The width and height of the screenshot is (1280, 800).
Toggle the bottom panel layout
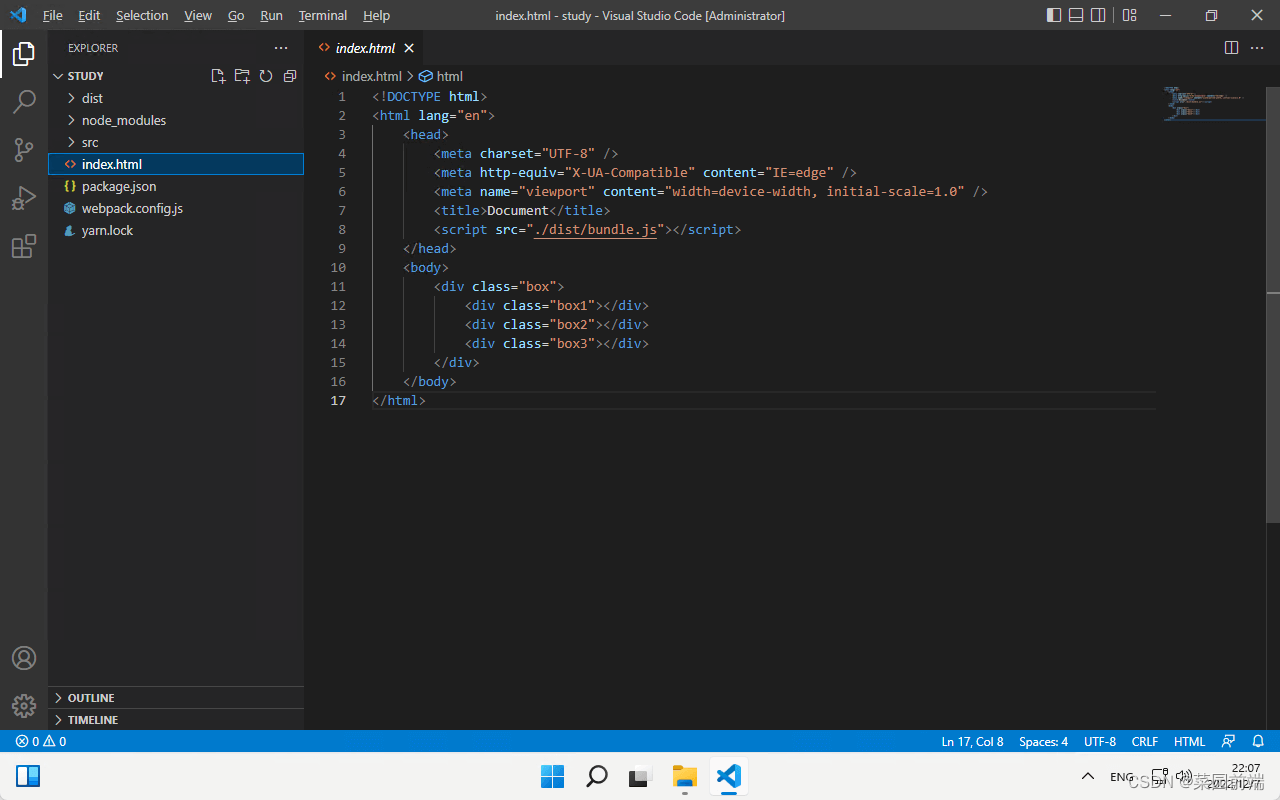(x=1076, y=15)
